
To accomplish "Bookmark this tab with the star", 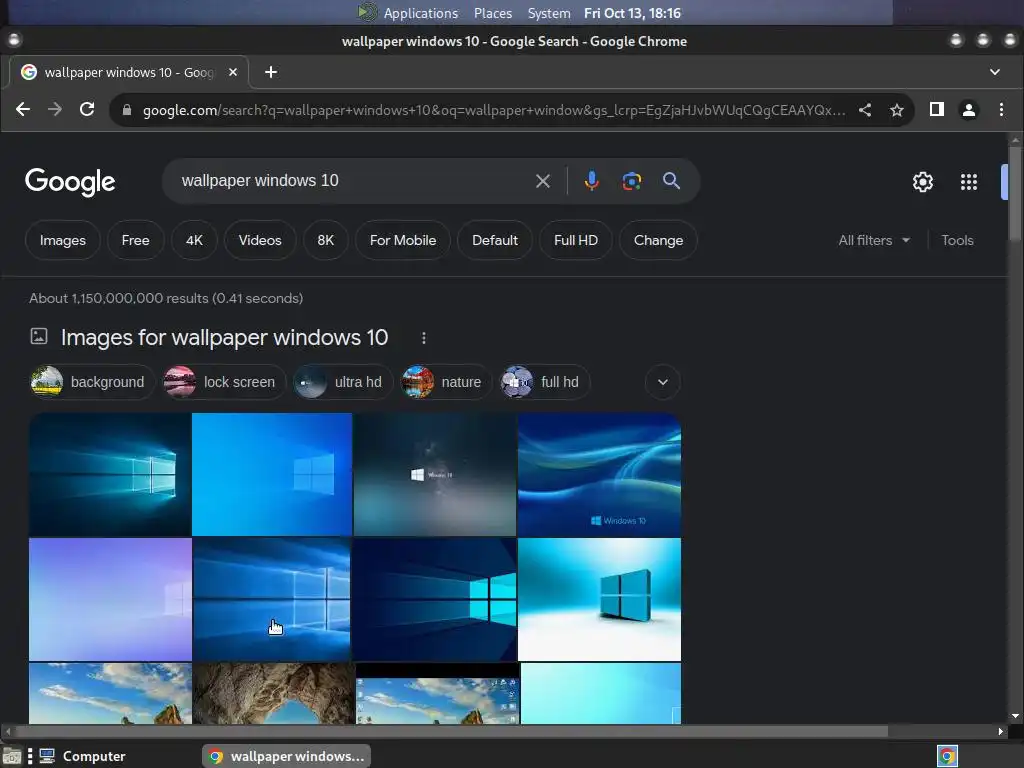I will [x=897, y=110].
